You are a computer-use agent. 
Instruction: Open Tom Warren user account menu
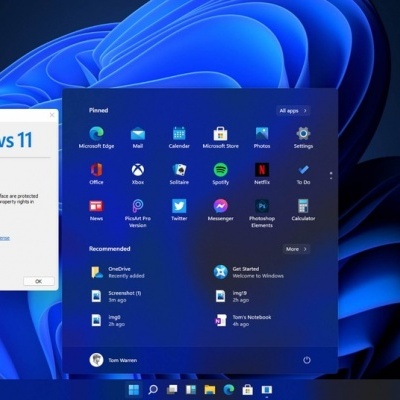113,360
